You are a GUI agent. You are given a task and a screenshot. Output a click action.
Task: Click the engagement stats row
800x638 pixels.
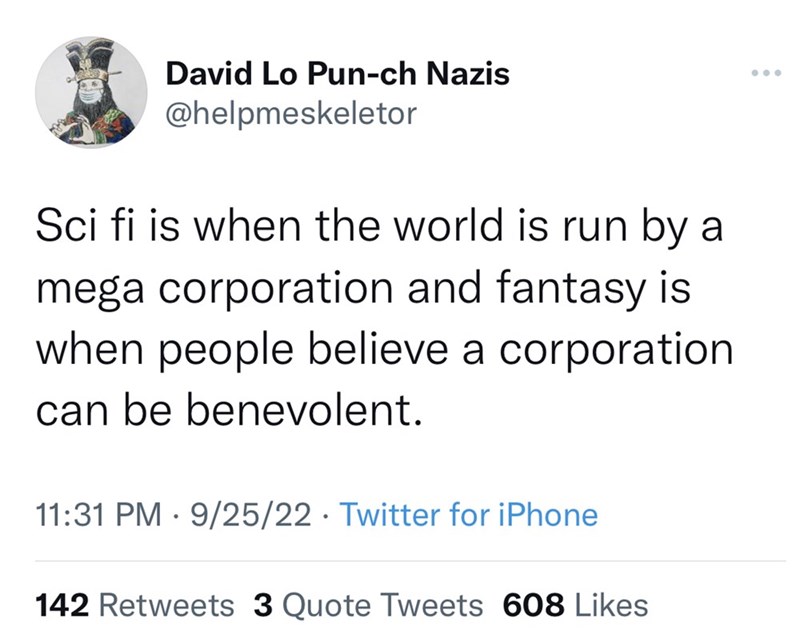point(340,604)
